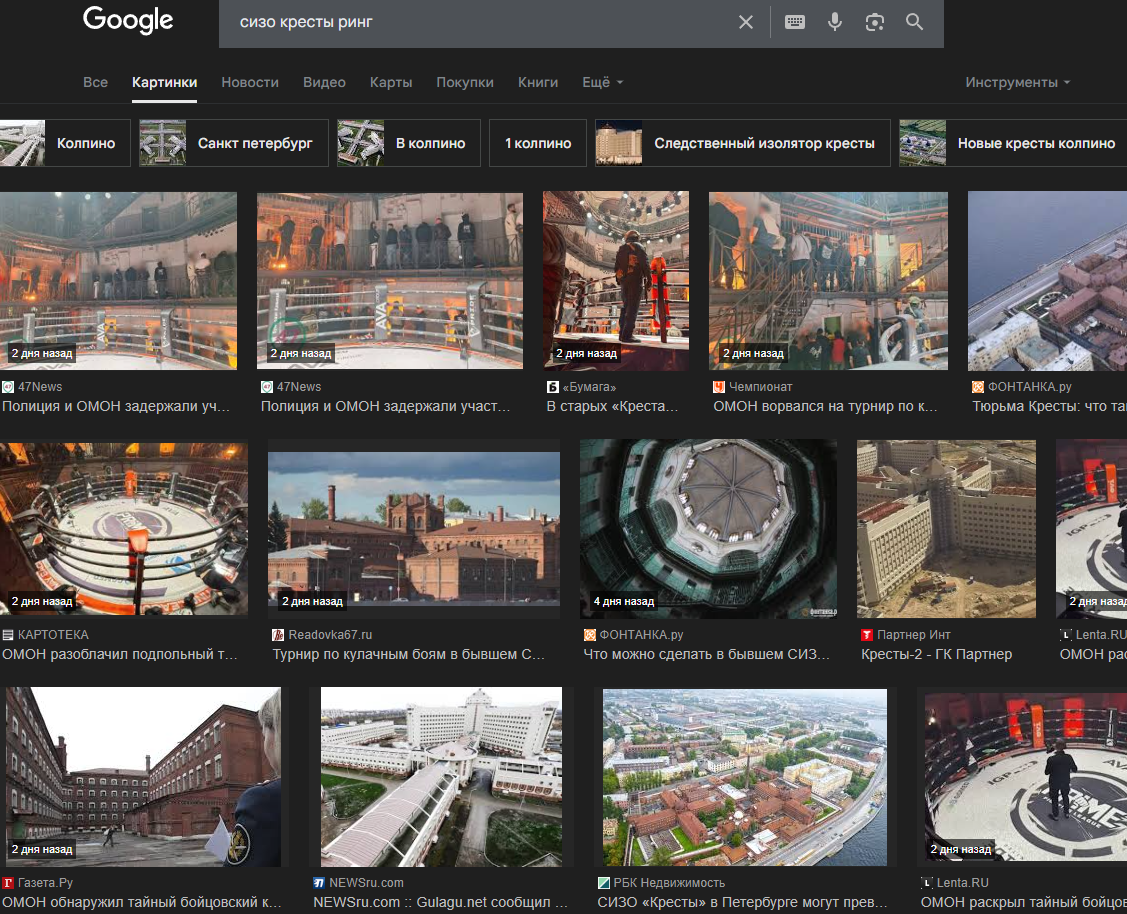
Task: Open the Инструменты dropdown
Action: tap(1017, 82)
